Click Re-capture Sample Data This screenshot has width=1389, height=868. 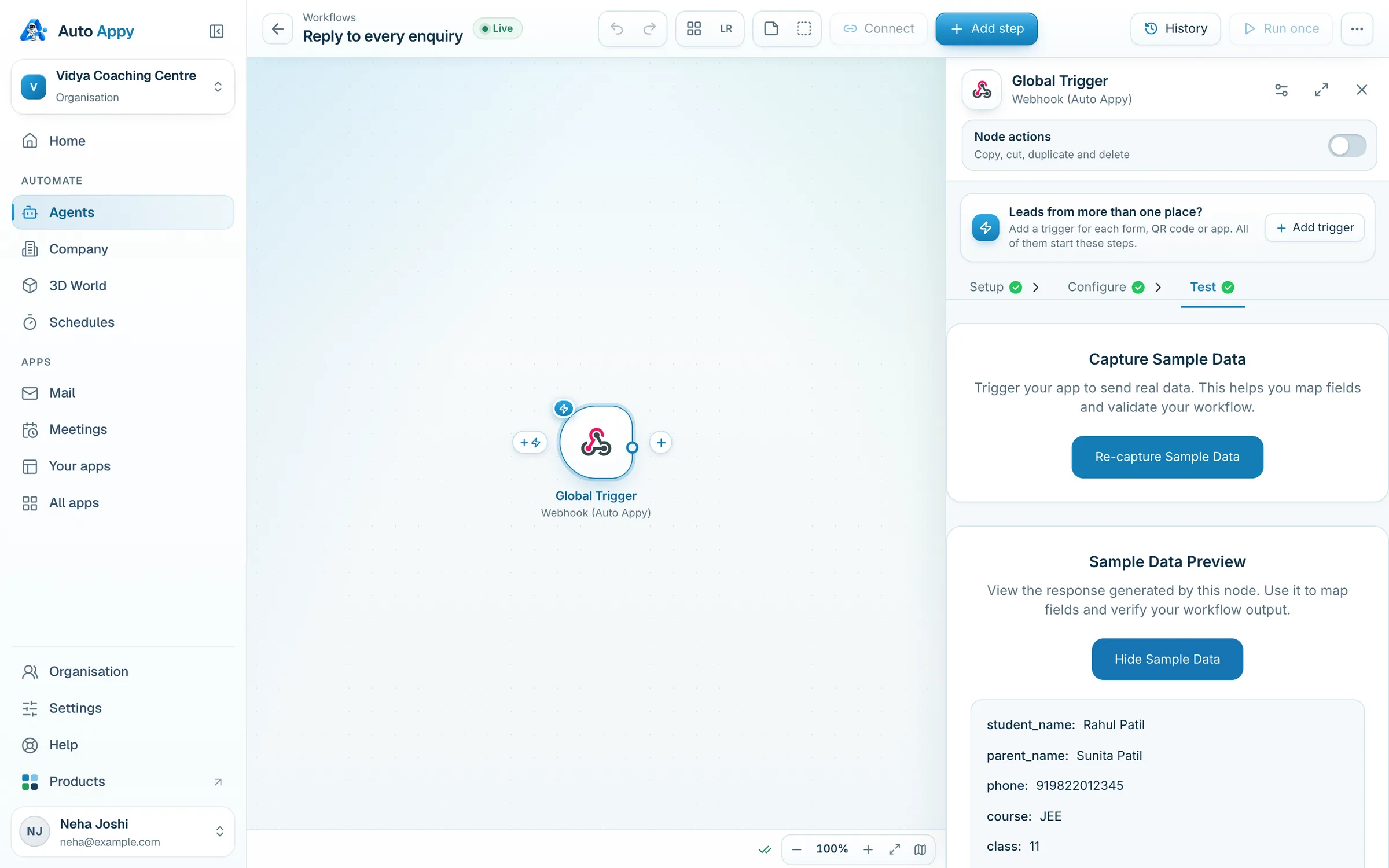(x=1167, y=457)
